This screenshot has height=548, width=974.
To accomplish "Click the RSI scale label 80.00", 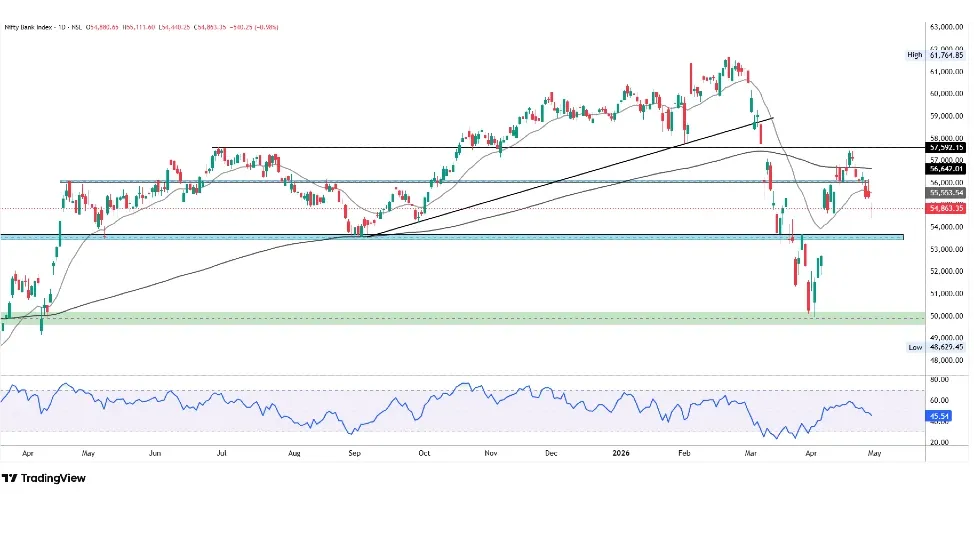I will tap(939, 379).
